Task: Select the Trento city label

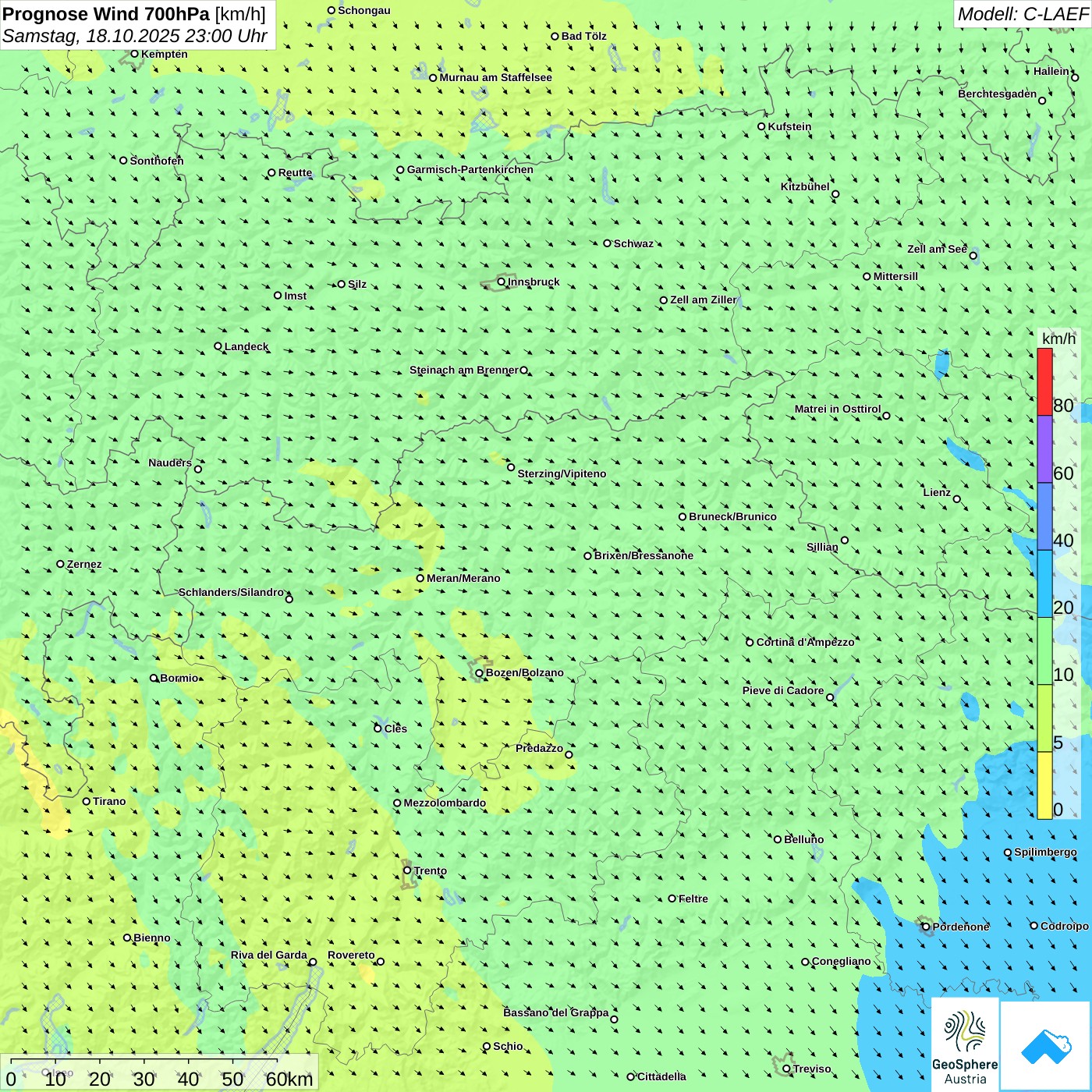Action: pos(431,870)
